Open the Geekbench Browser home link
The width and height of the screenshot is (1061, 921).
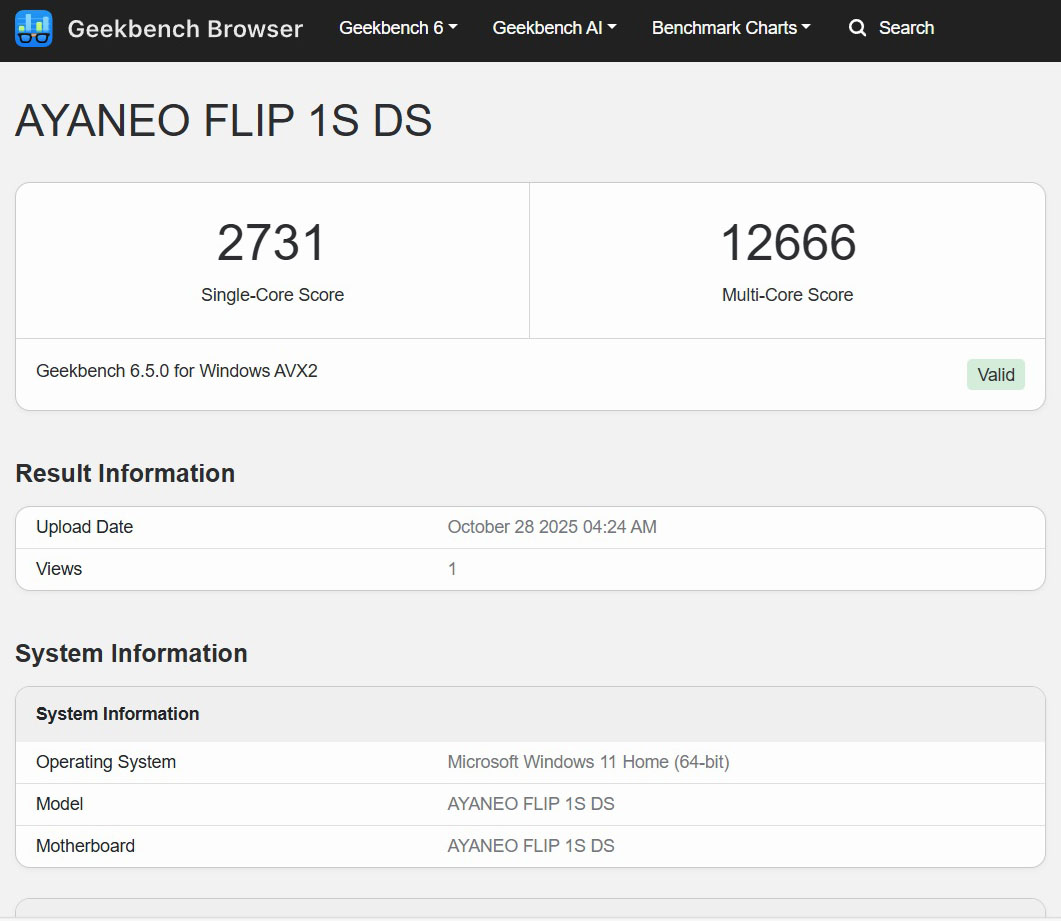[184, 29]
